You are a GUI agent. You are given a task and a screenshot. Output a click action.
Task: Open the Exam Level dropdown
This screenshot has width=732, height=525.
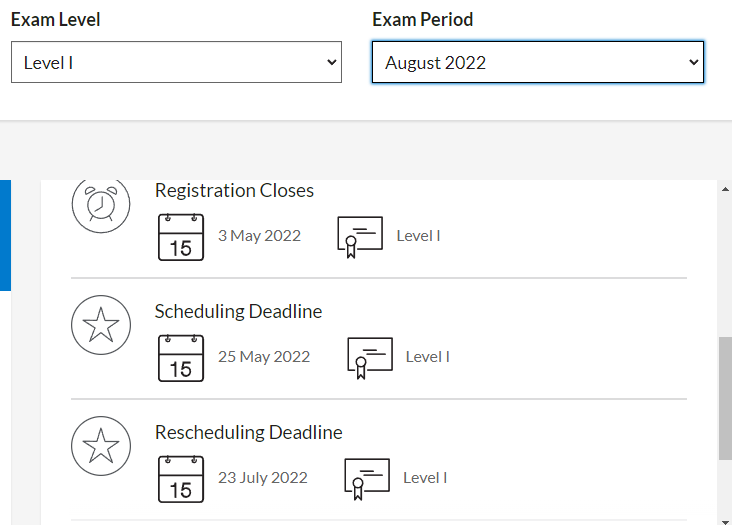176,62
